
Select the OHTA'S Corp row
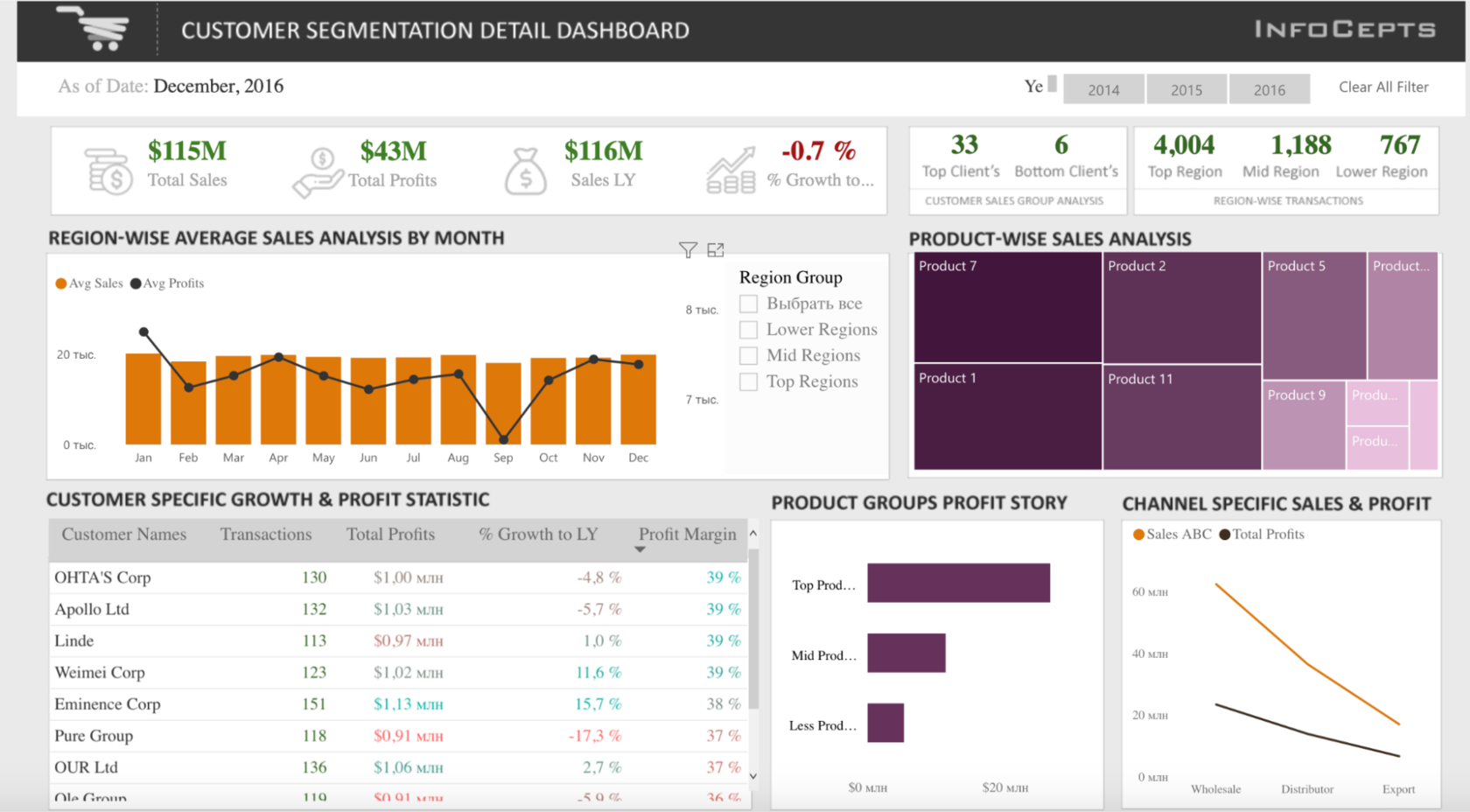[399, 577]
